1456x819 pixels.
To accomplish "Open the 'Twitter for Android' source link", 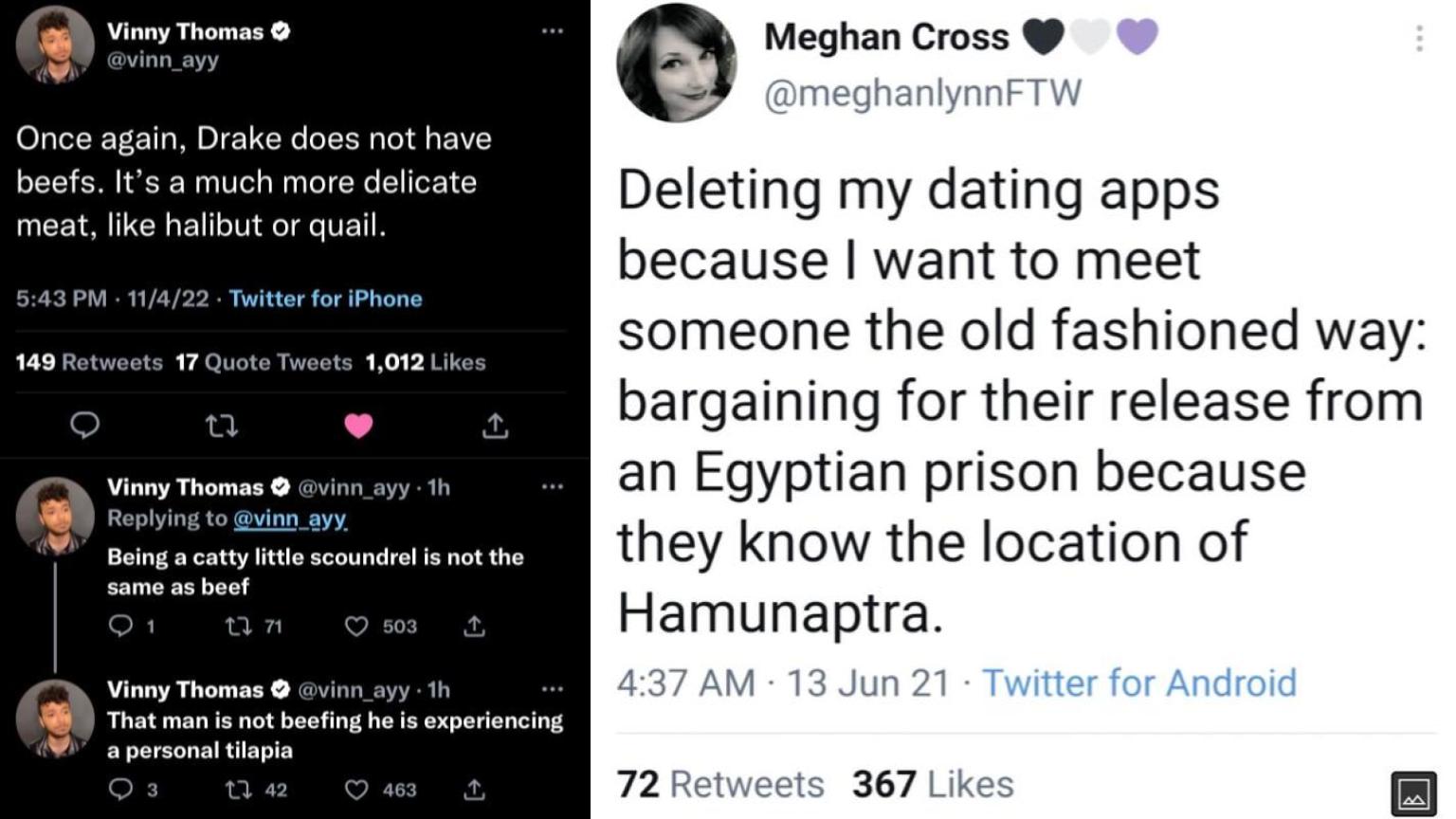I will pos(1138,682).
